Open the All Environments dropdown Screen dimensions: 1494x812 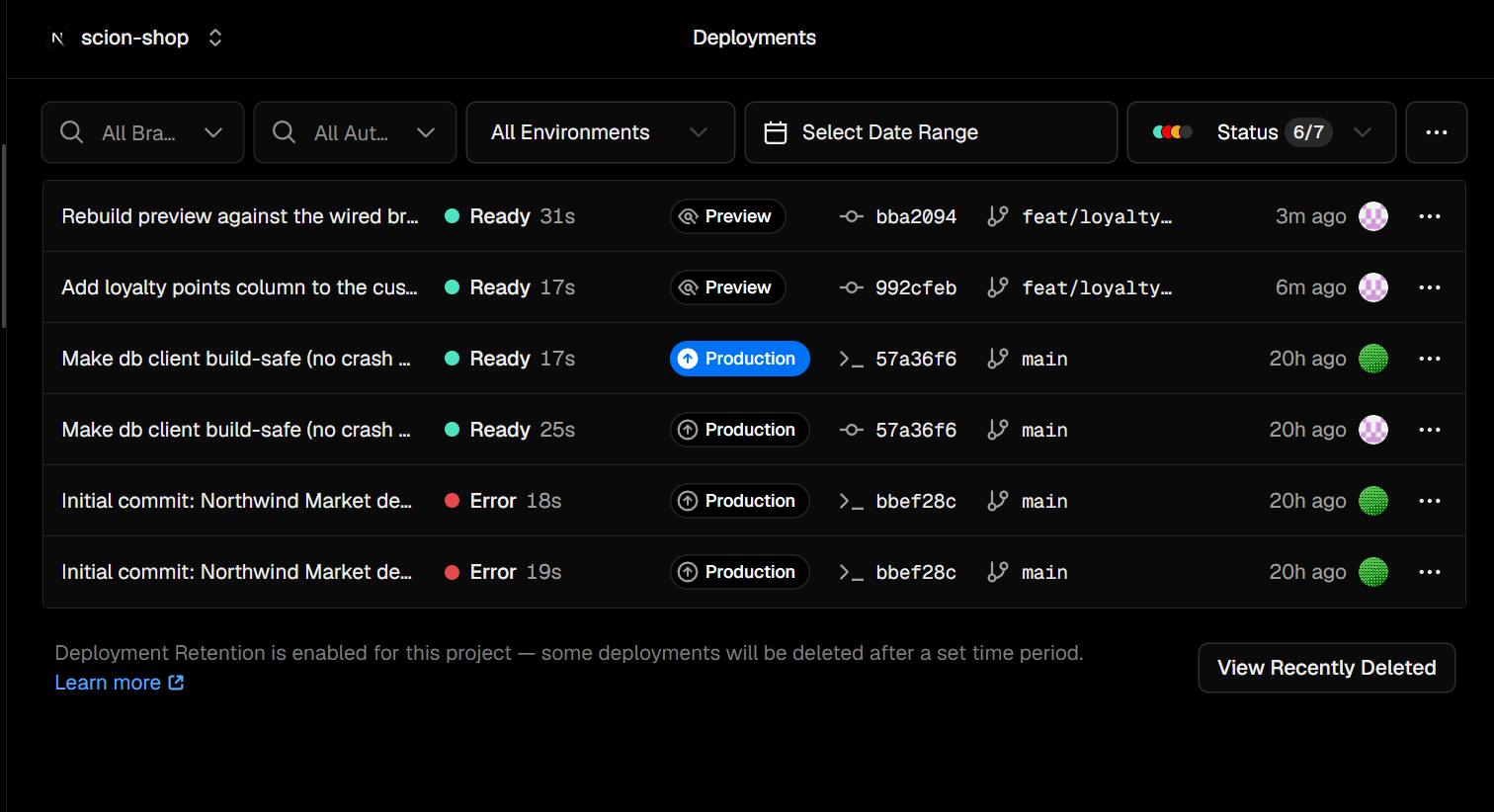coord(601,132)
